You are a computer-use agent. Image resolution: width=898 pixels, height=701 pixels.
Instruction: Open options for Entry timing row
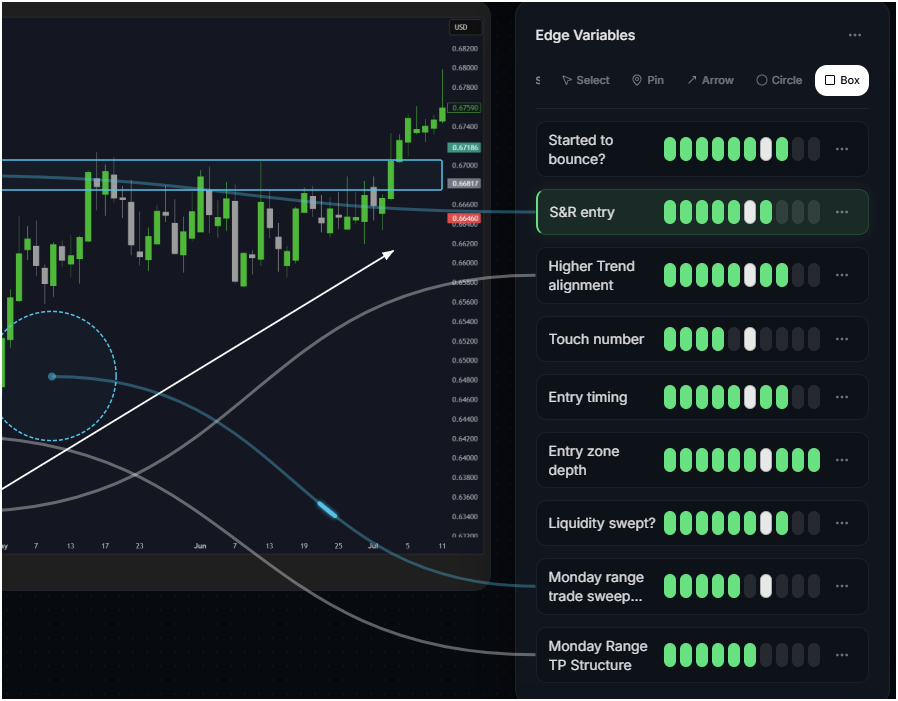pyautogui.click(x=841, y=397)
